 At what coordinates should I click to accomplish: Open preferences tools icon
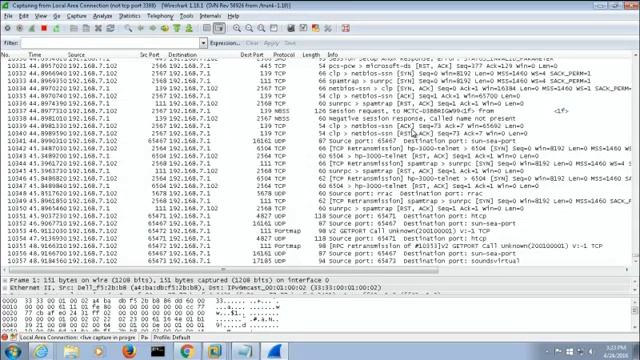tap(328, 28)
